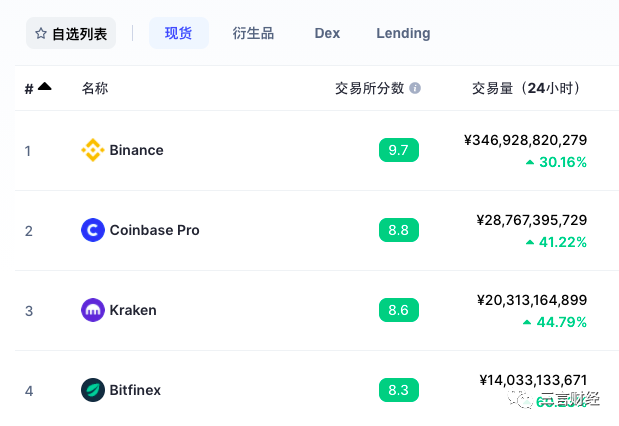619x426 pixels.
Task: Open the Lending tab
Action: [403, 33]
